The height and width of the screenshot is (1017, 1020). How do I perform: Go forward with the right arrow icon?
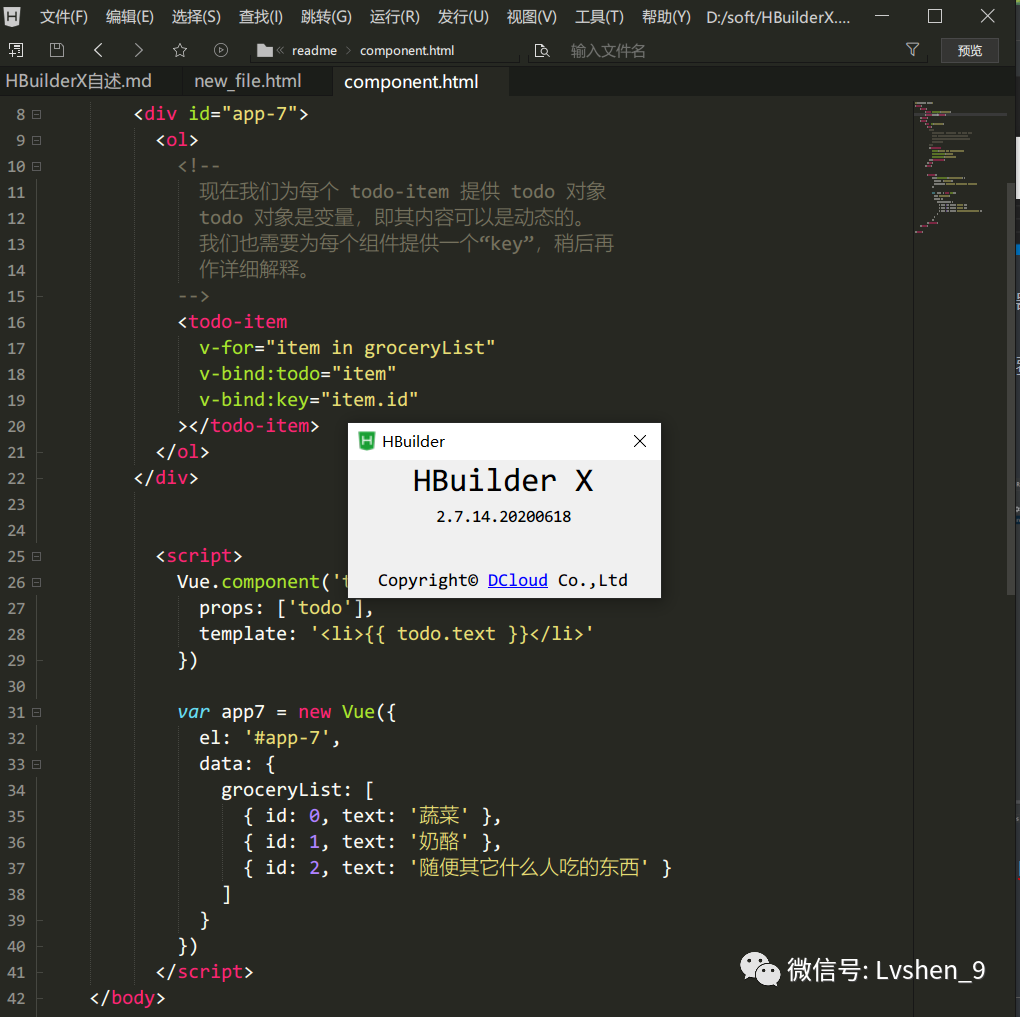pyautogui.click(x=139, y=50)
